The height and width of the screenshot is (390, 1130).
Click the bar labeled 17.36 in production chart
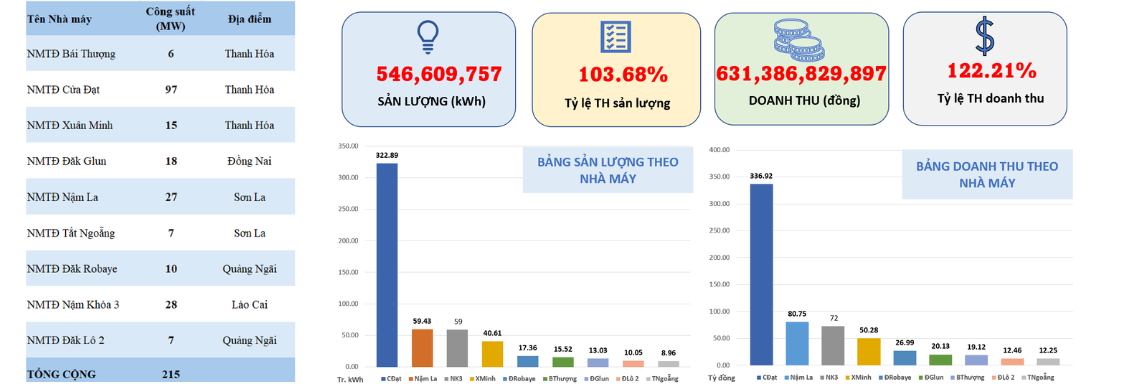click(x=528, y=361)
